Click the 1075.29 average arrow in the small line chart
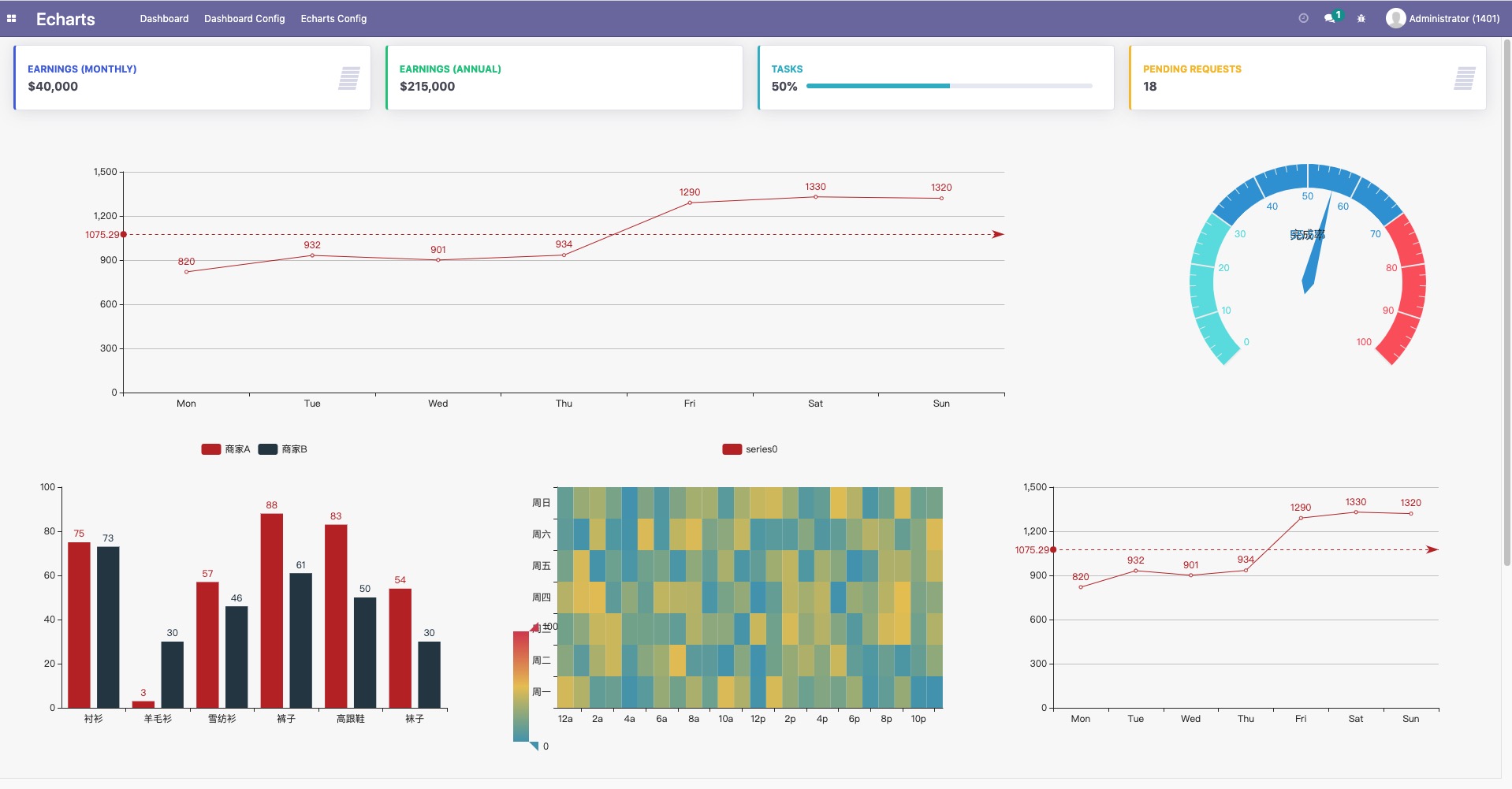This screenshot has width=1512, height=789. tap(1432, 549)
